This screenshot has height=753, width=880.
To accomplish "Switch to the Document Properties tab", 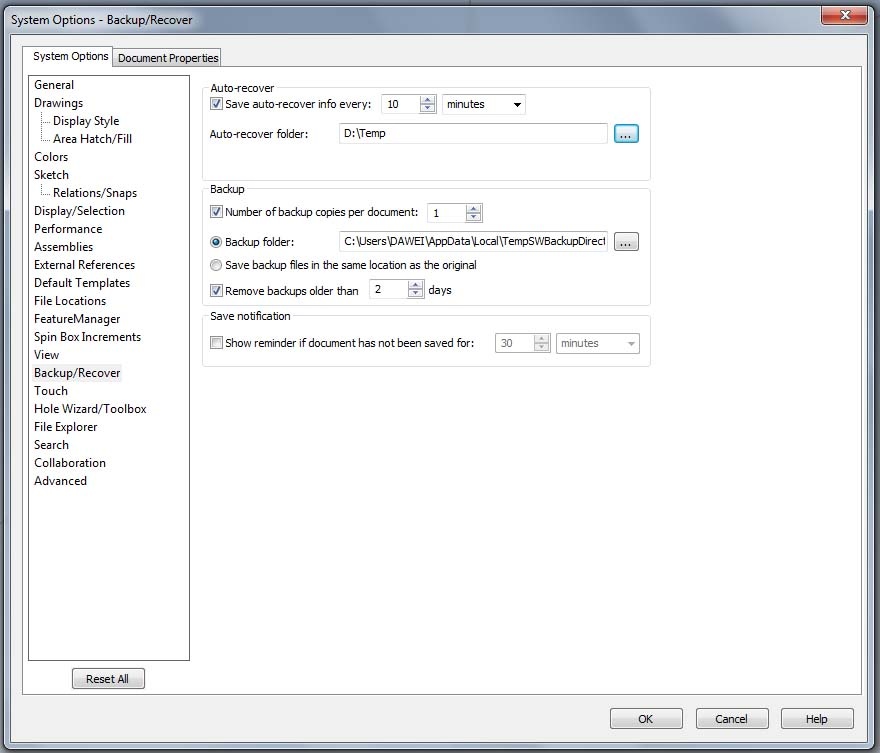I will pos(168,58).
